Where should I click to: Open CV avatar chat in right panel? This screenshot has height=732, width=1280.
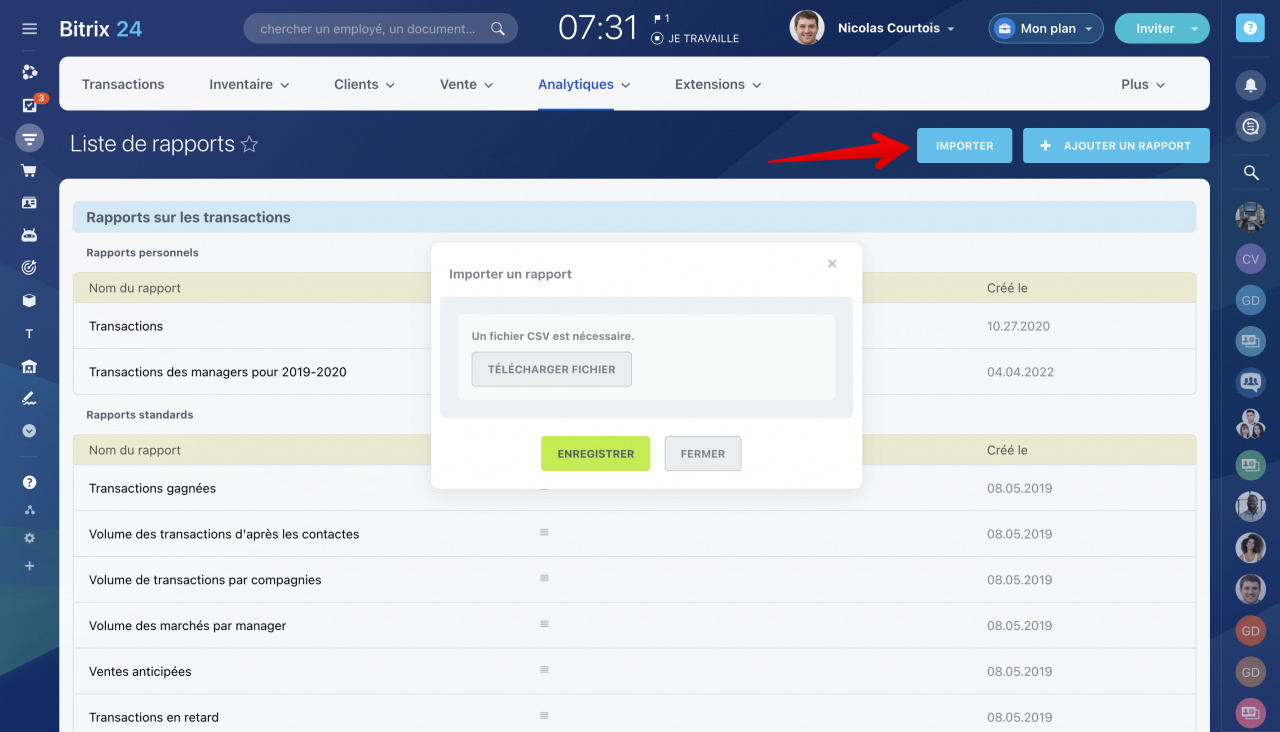pos(1250,259)
